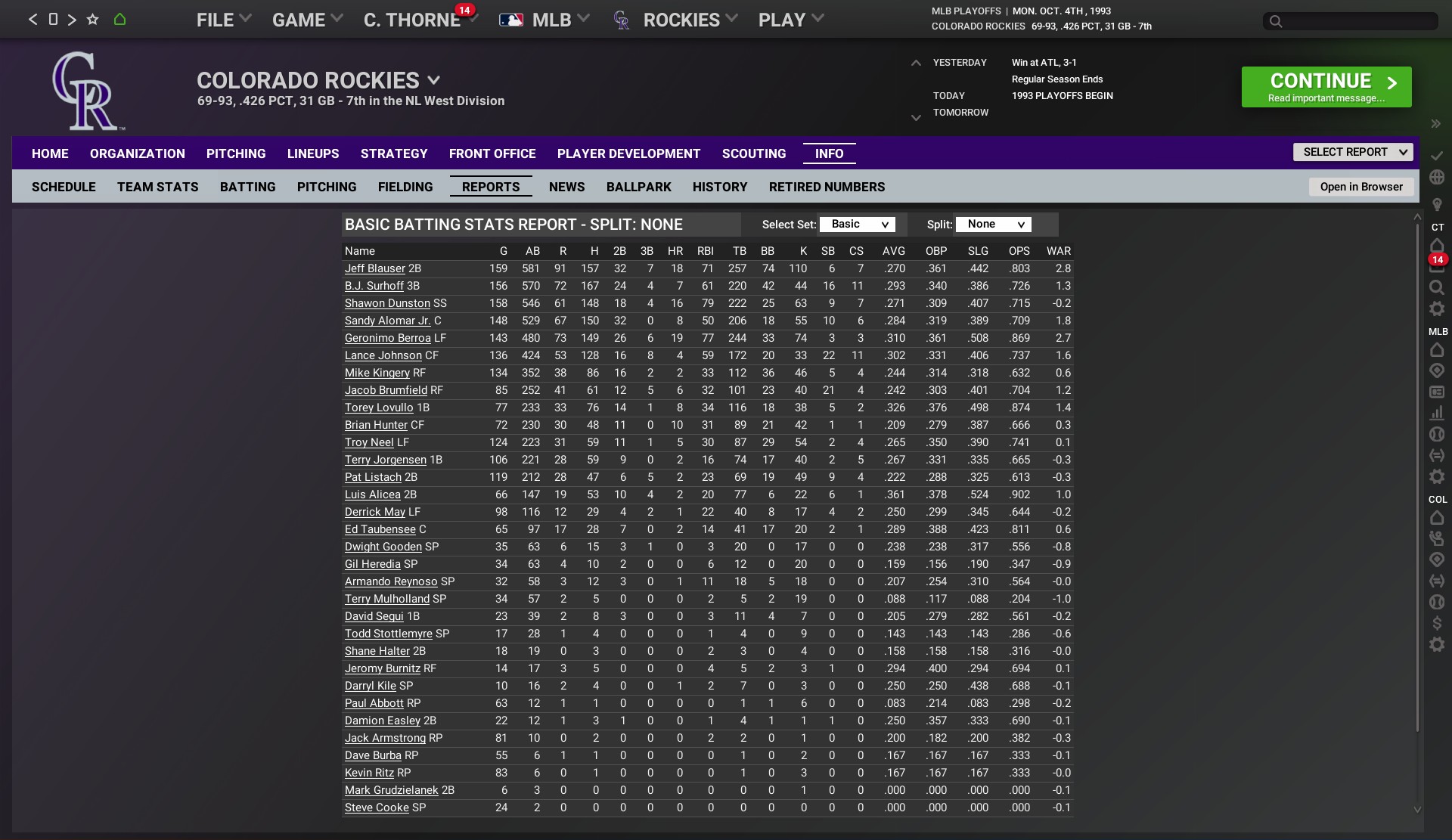Click diamond icon under MLB section
1452x840 pixels.
pyautogui.click(x=1437, y=370)
